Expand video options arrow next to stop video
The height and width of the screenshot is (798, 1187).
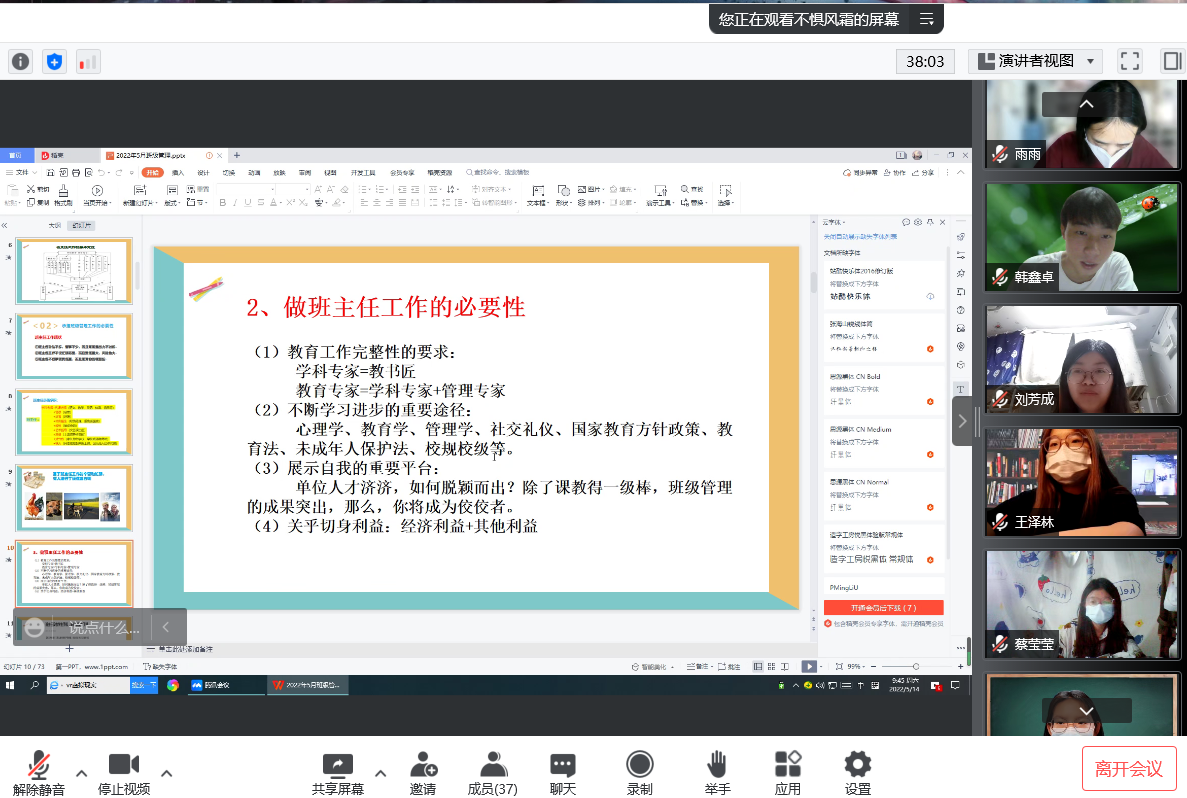coord(167,773)
